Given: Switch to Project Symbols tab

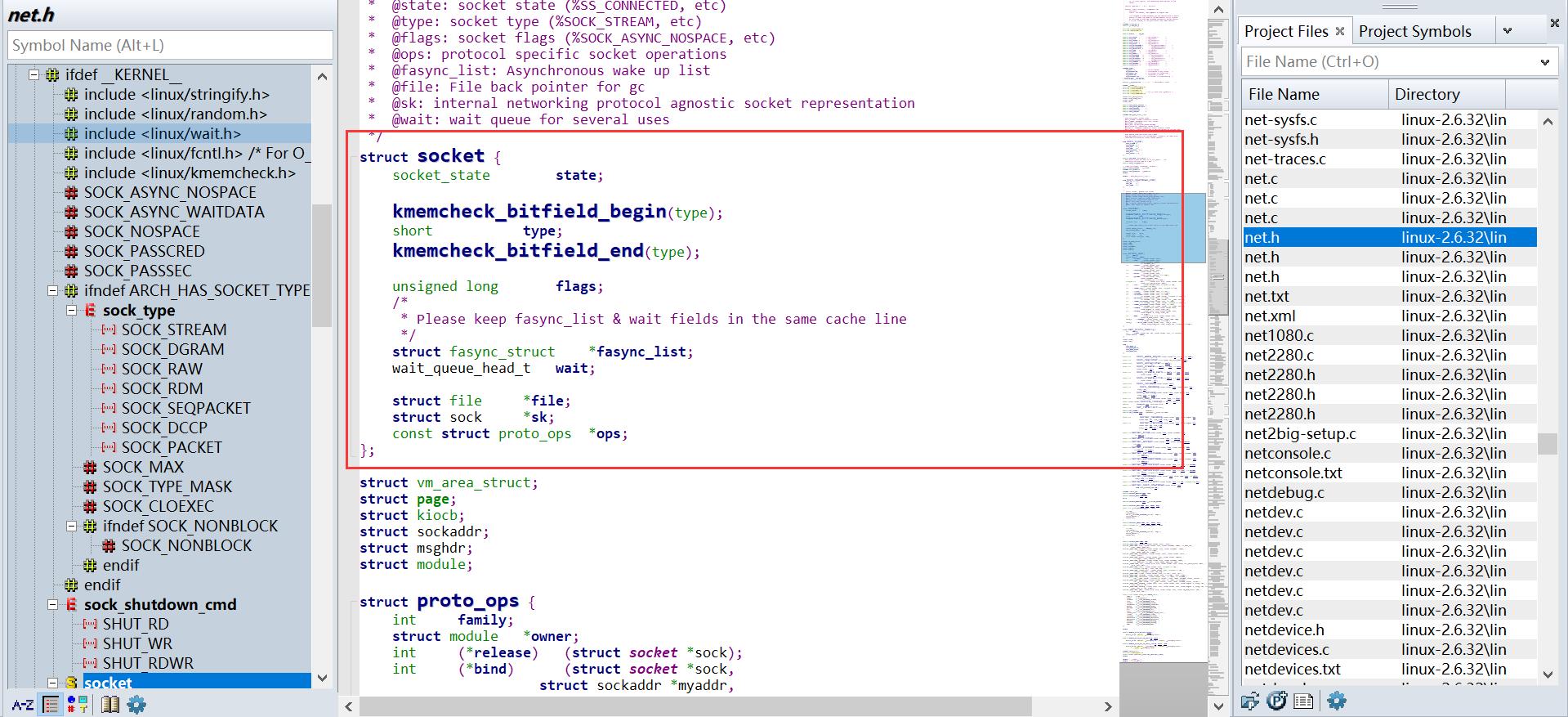Looking at the screenshot, I should click(1415, 31).
